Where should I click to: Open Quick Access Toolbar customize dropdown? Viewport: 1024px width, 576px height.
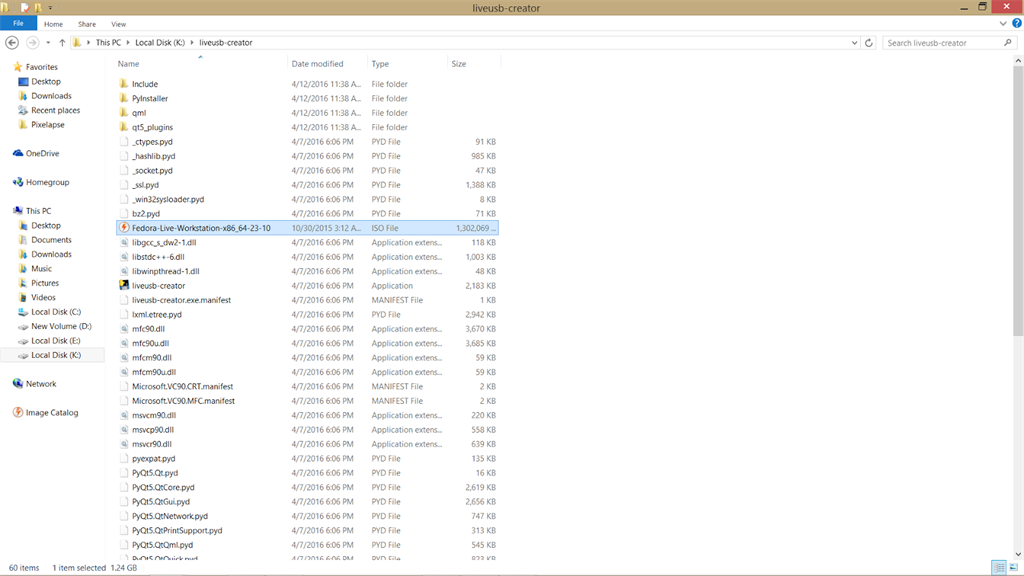click(x=50, y=8)
